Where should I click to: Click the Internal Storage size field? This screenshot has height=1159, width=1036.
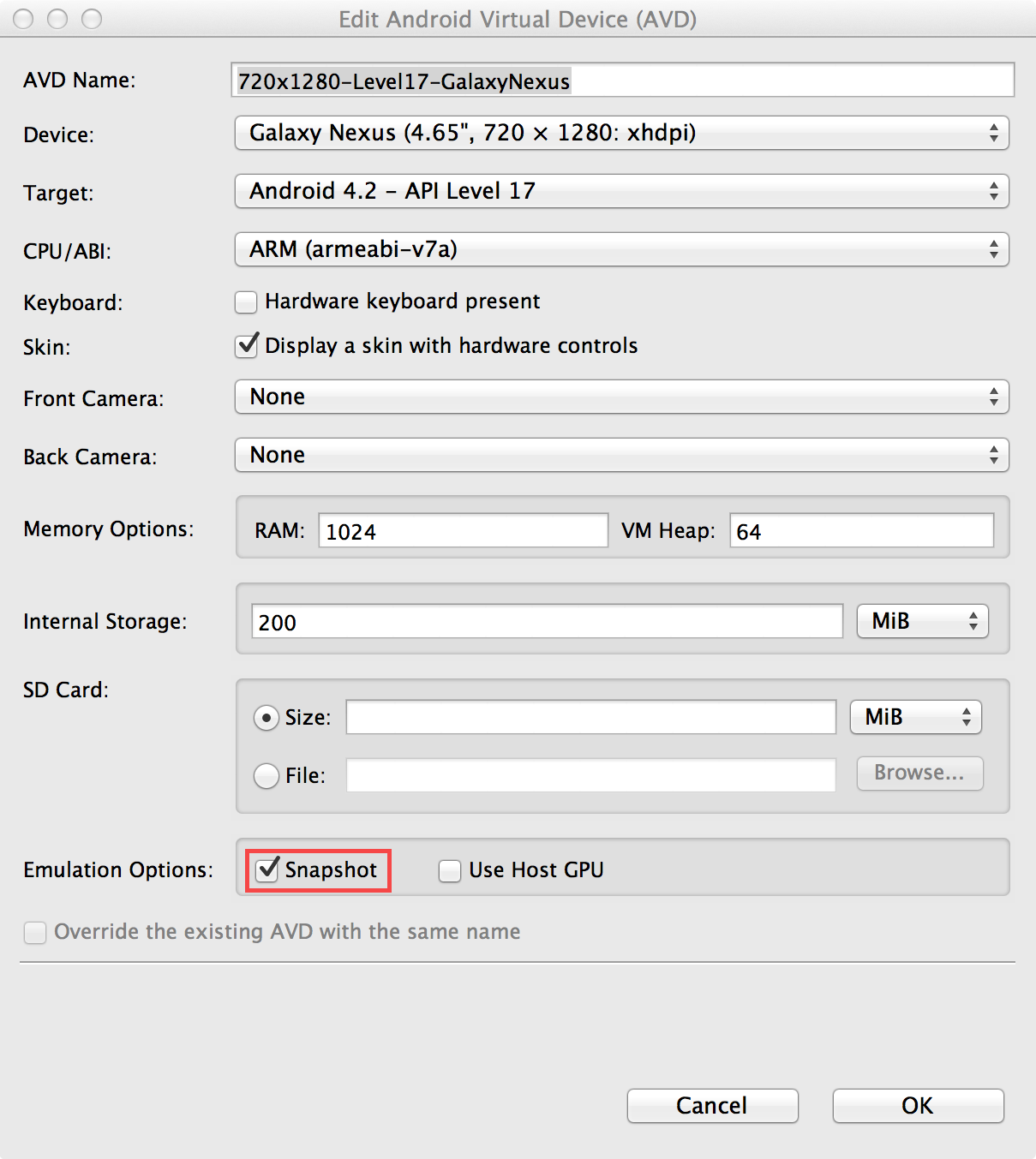pyautogui.click(x=548, y=621)
